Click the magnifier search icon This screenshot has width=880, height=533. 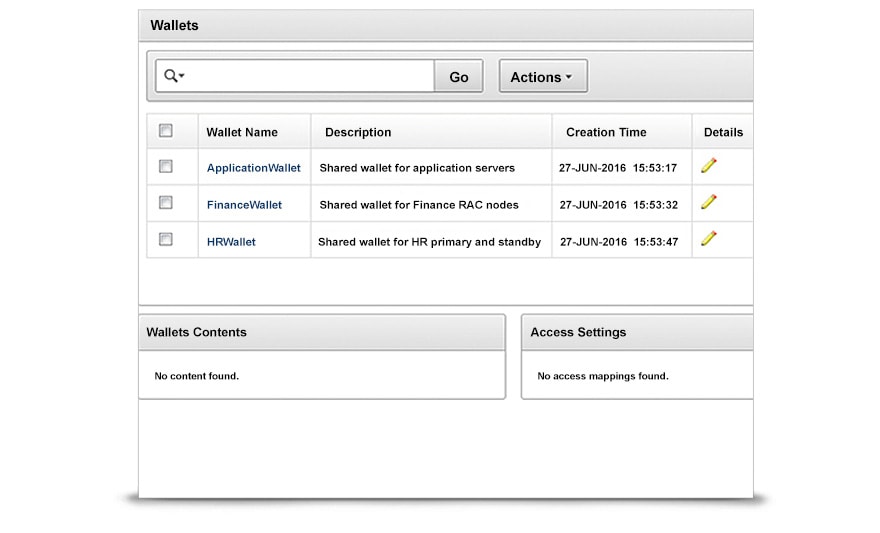tap(170, 76)
